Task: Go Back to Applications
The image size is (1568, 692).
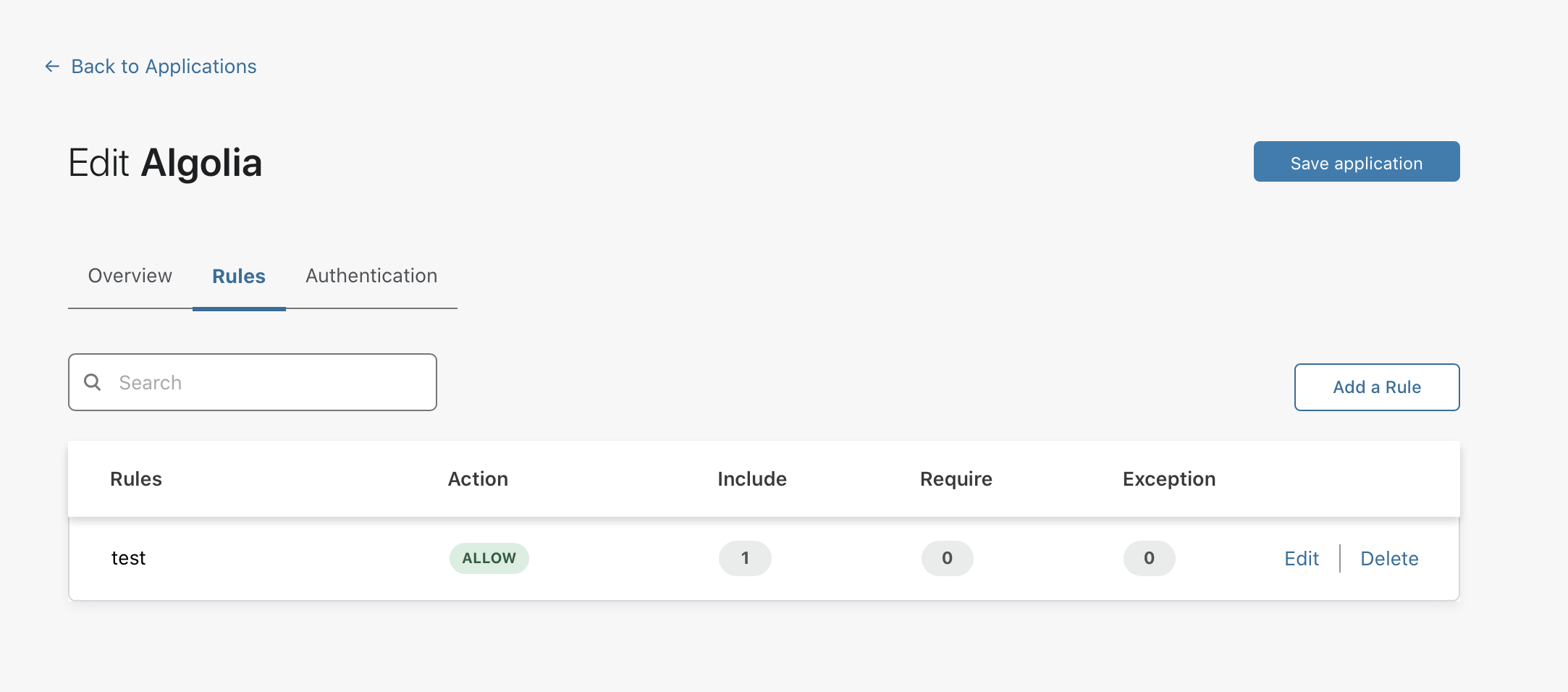Action: (164, 67)
